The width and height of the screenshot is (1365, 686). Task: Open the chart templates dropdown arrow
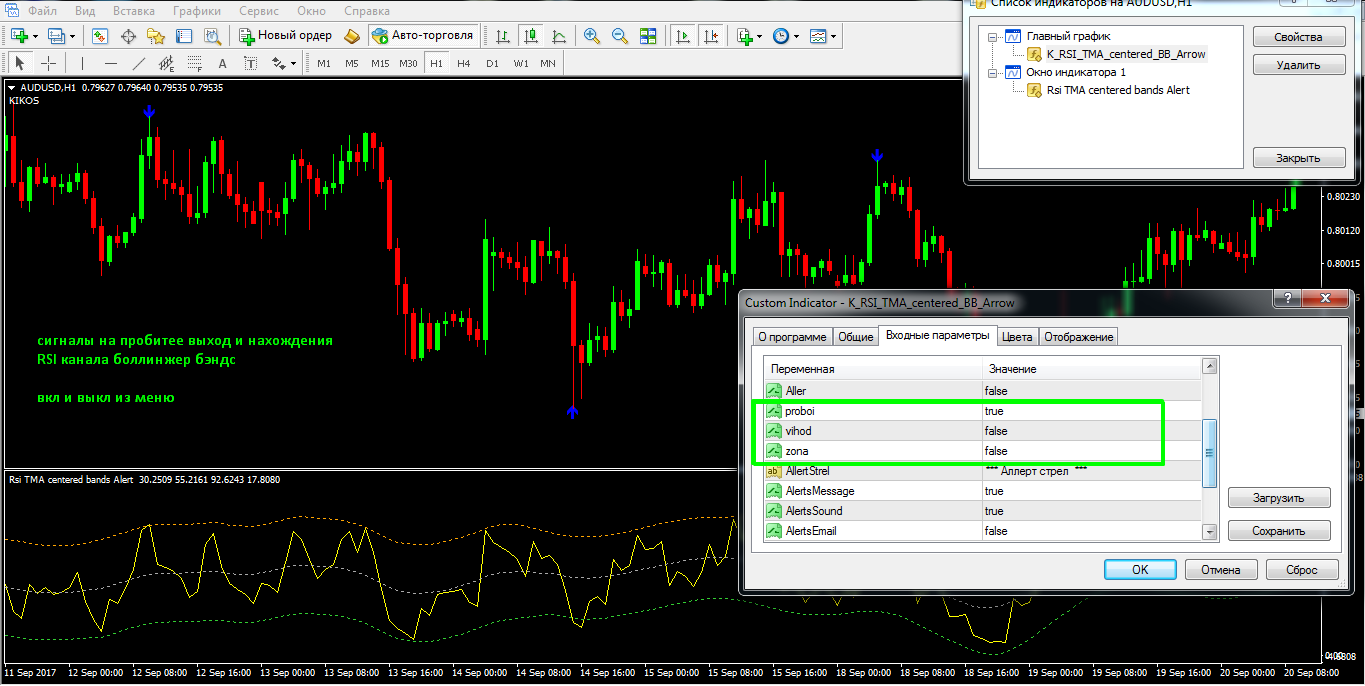pos(834,36)
